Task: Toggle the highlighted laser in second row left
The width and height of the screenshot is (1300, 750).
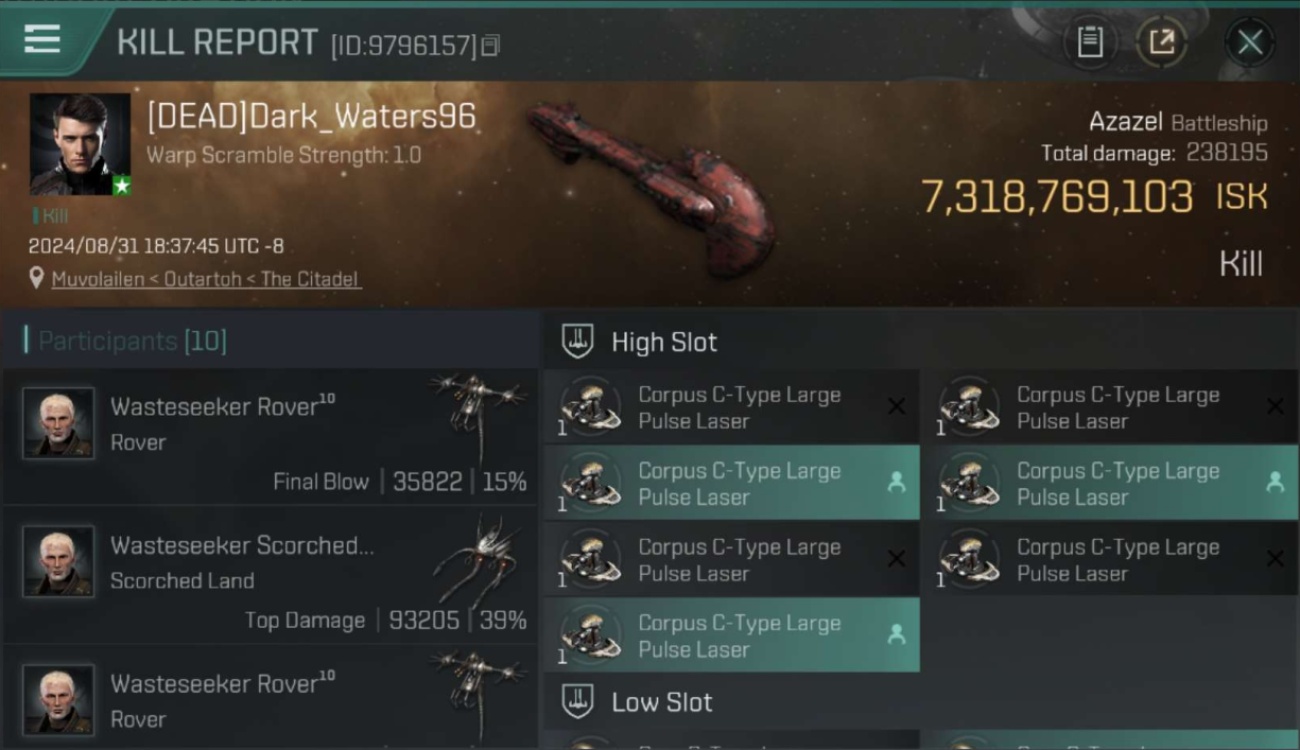Action: pos(732,484)
